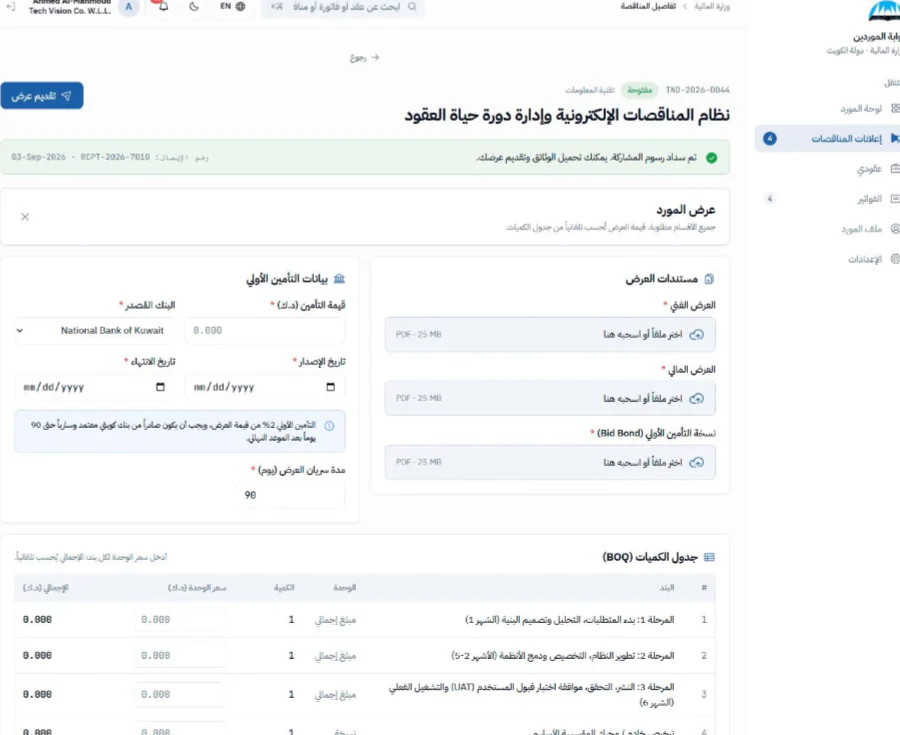900x735 pixels.
Task: Focus the top search field
Action: tap(343, 7)
